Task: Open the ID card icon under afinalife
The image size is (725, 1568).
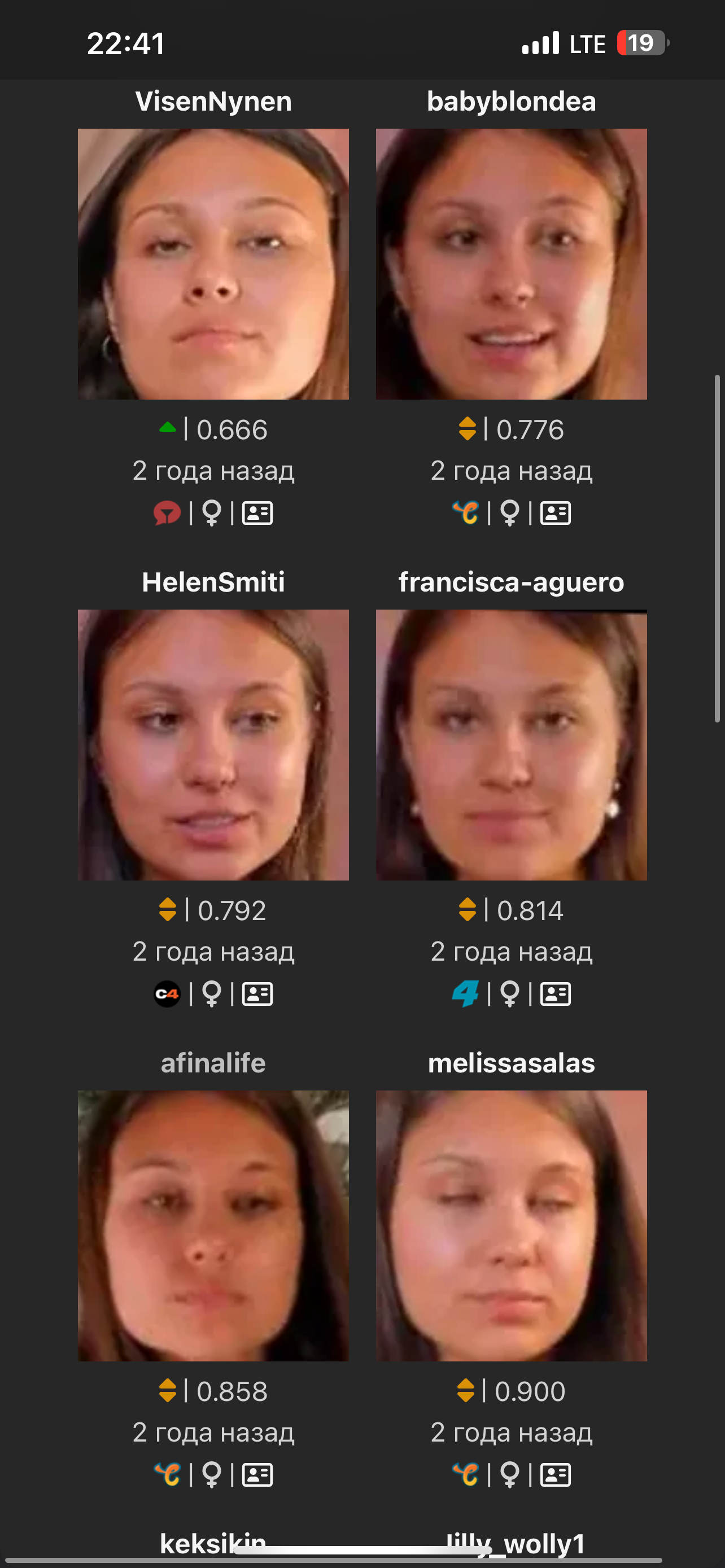Action: [x=257, y=1475]
